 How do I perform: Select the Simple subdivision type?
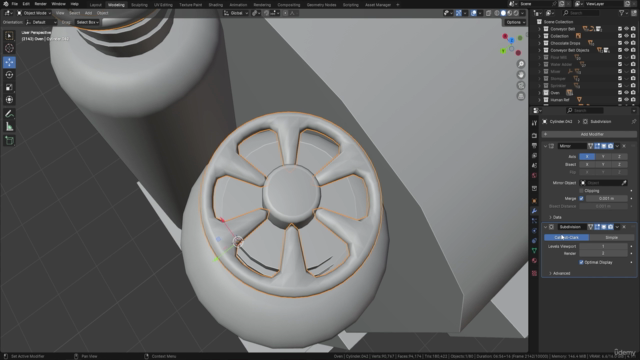point(611,238)
